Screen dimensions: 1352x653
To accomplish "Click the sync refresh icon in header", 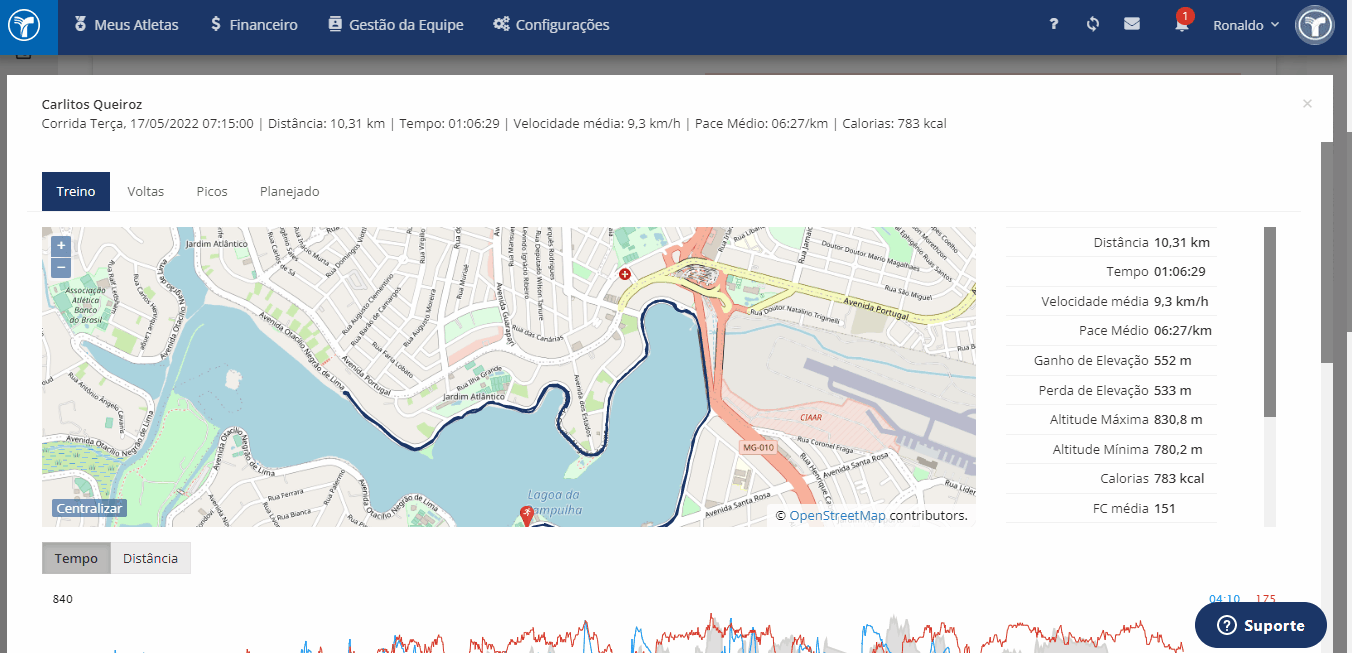I will 1093,25.
